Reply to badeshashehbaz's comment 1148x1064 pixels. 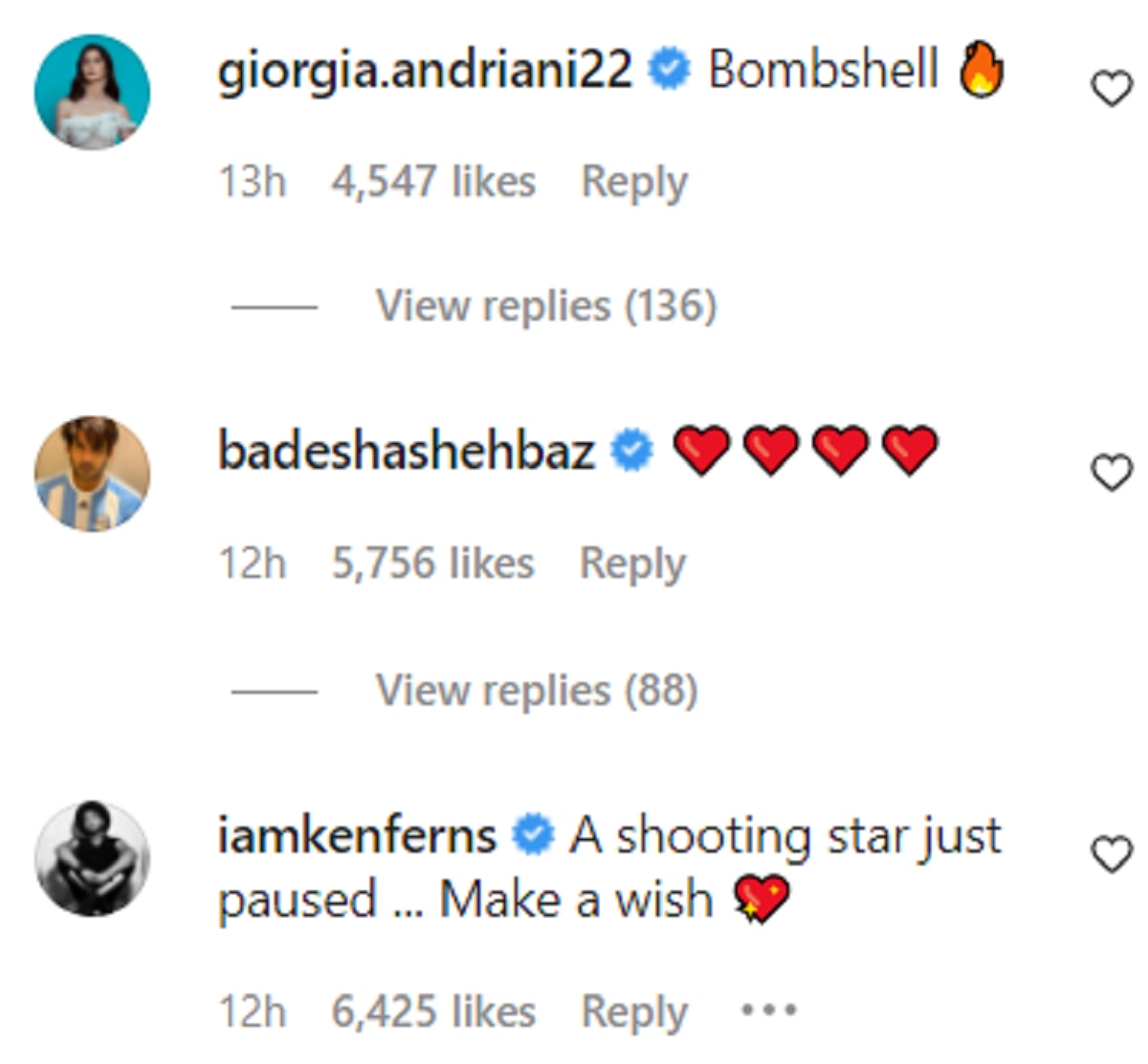tap(632, 564)
